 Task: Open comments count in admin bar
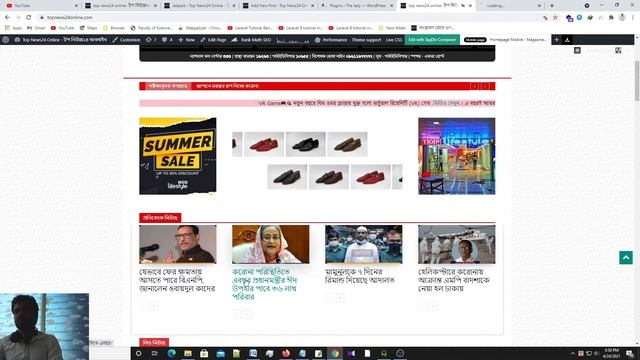coord(167,40)
